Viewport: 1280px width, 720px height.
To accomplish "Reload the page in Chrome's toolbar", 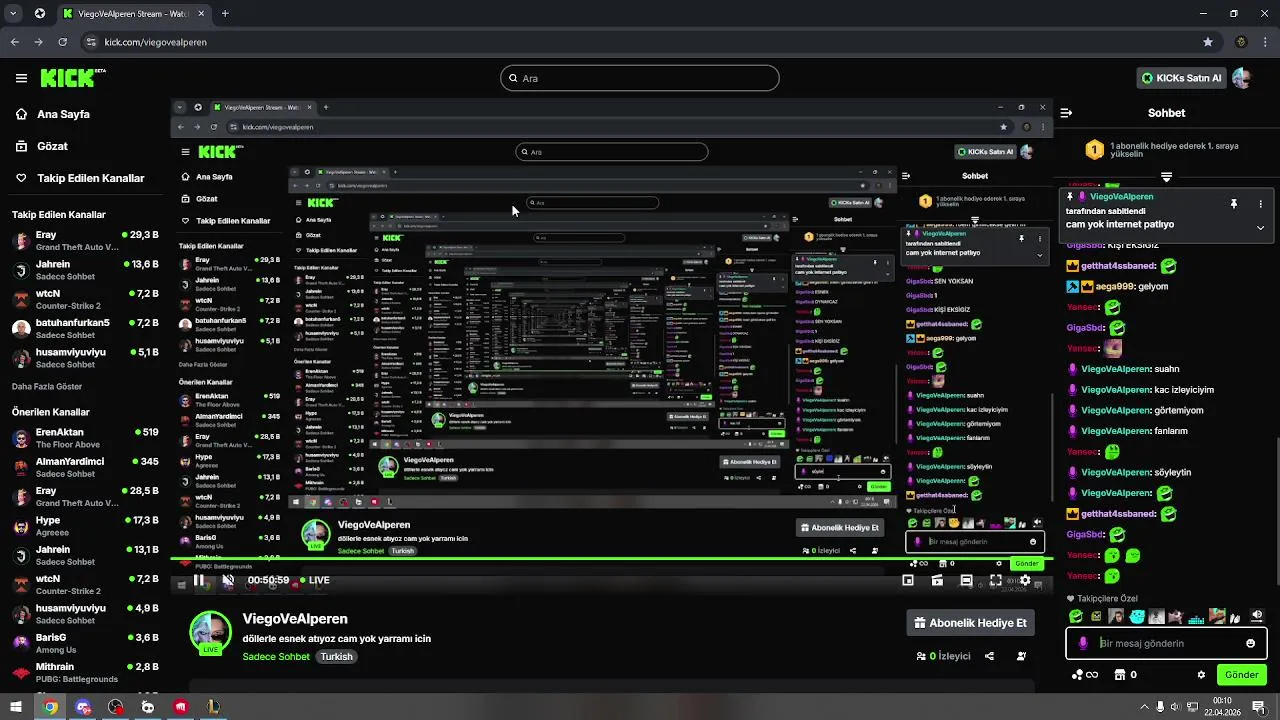I will [63, 42].
